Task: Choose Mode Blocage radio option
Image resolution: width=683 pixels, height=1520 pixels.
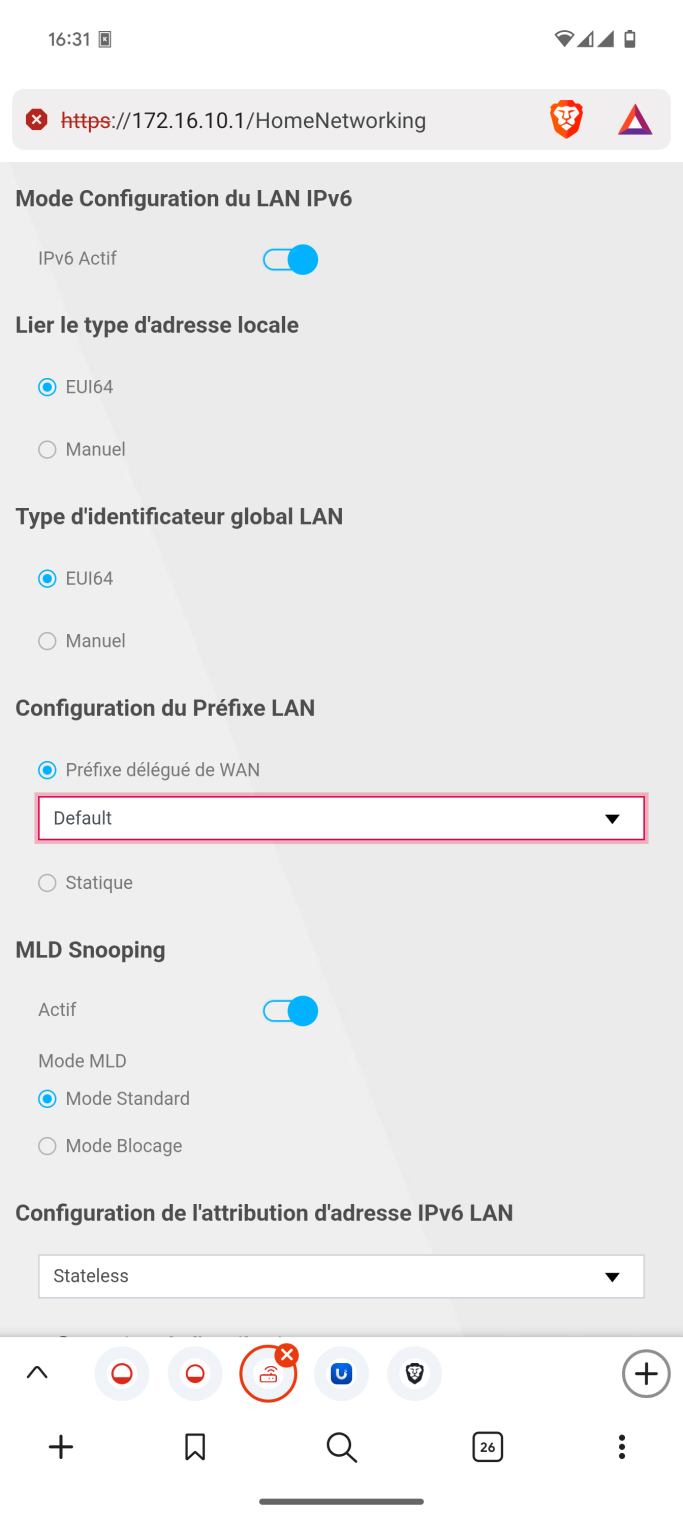Action: (47, 1146)
